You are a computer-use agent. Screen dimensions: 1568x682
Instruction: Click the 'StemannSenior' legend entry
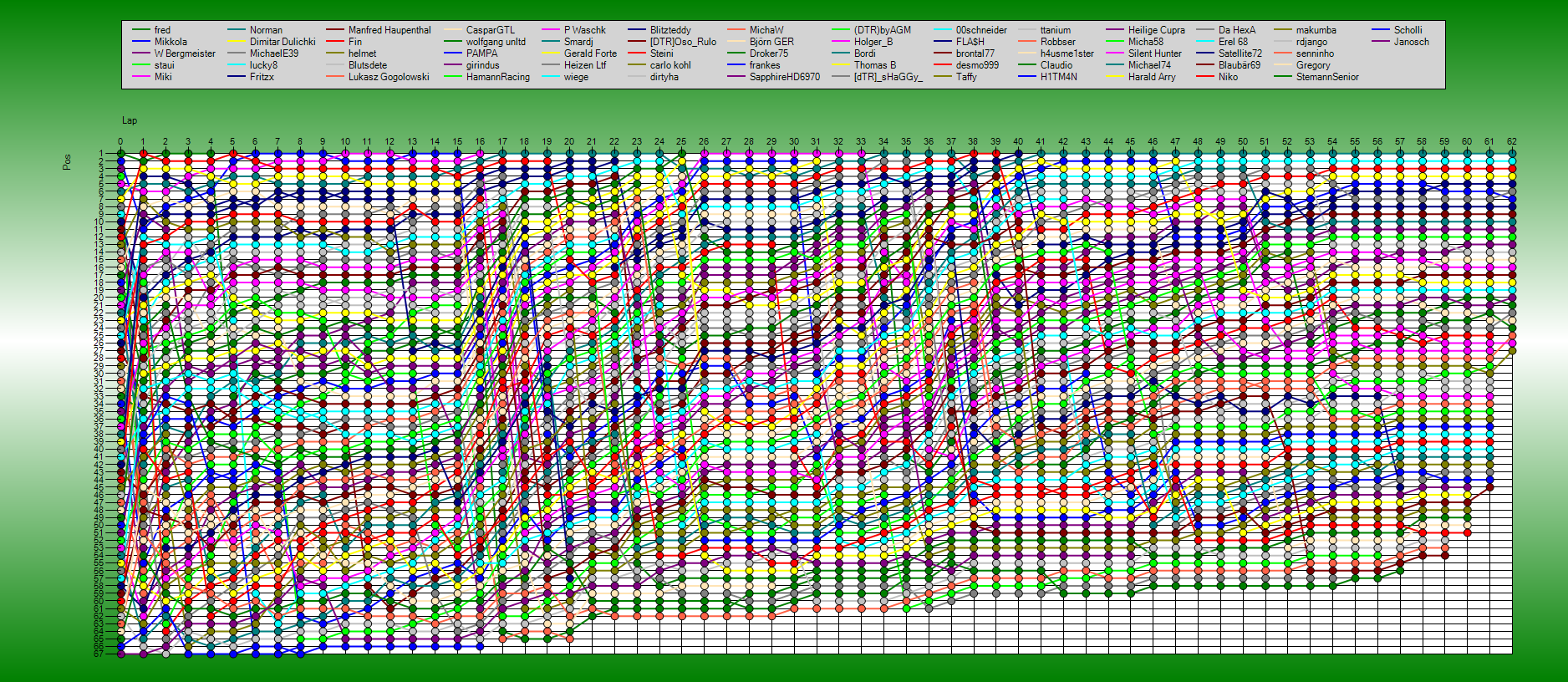point(1327,77)
